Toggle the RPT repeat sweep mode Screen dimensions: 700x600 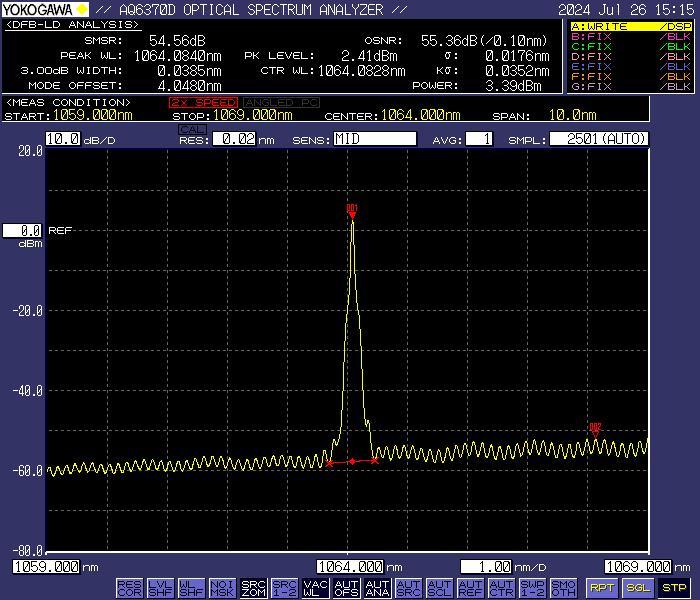click(x=602, y=588)
